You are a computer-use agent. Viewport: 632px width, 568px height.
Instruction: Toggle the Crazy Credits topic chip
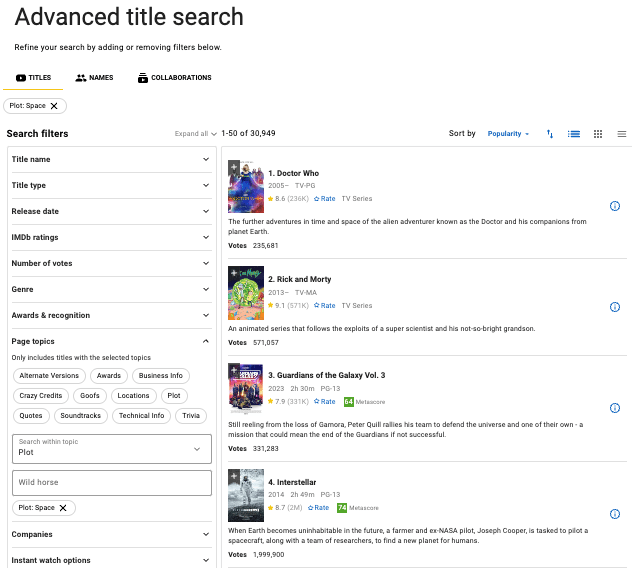(x=41, y=396)
